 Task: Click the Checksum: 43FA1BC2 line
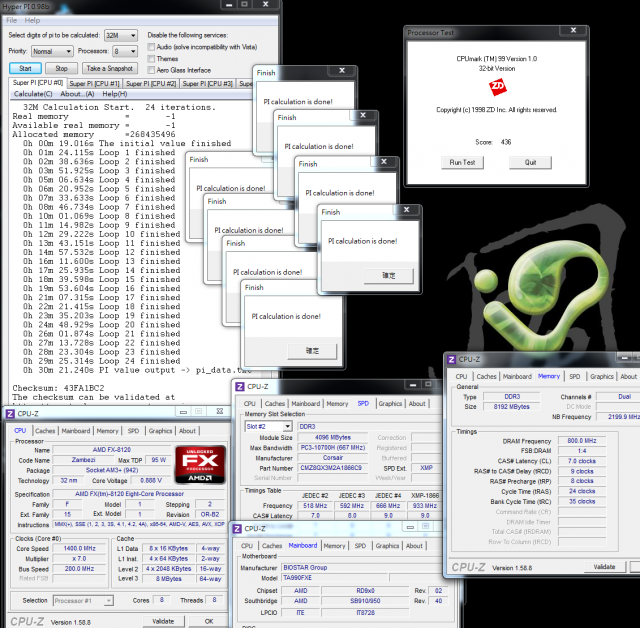tap(58, 388)
